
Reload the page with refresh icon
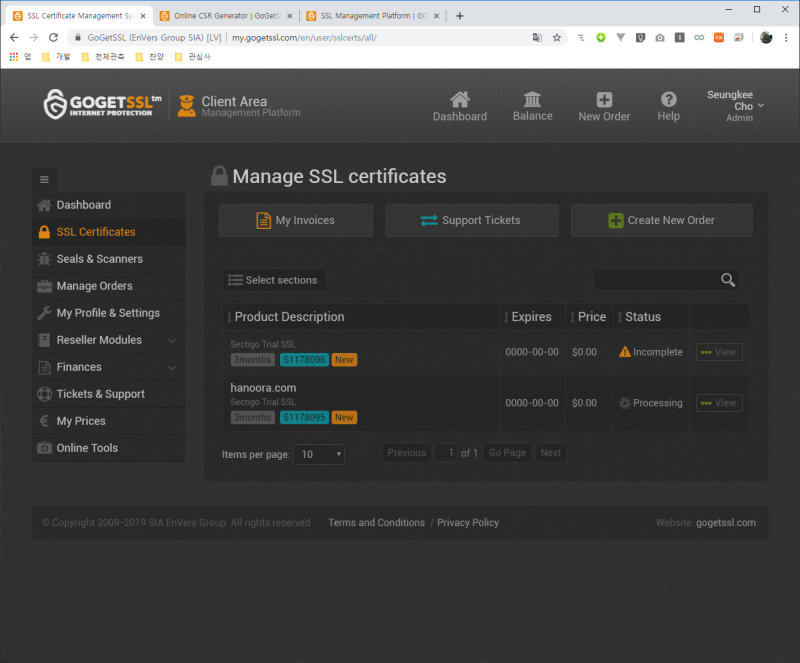[53, 37]
